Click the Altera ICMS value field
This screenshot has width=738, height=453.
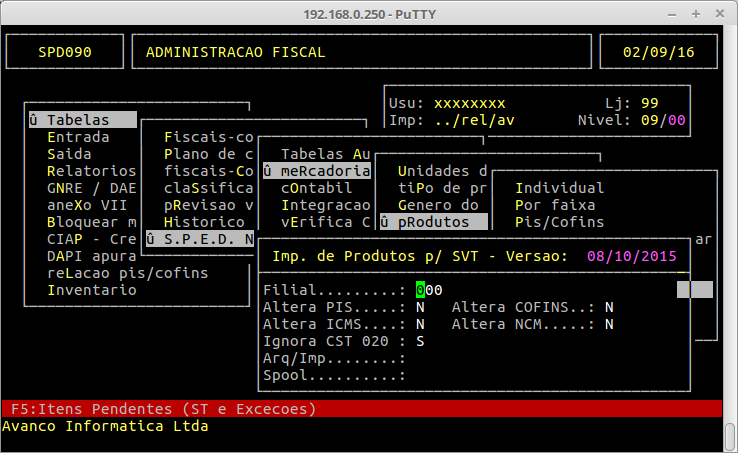[420, 324]
